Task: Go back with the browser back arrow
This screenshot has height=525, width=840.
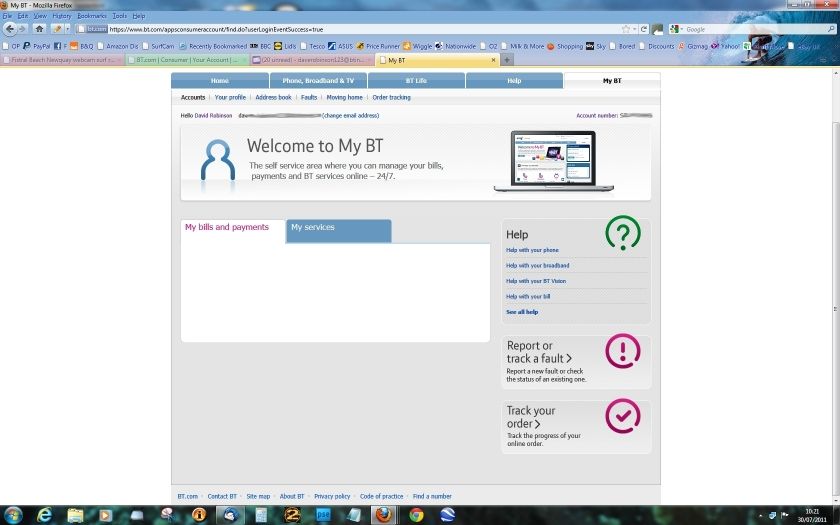Action: (x=10, y=29)
